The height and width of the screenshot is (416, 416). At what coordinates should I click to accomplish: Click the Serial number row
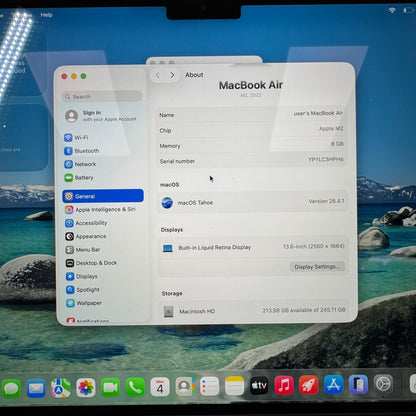coord(251,160)
